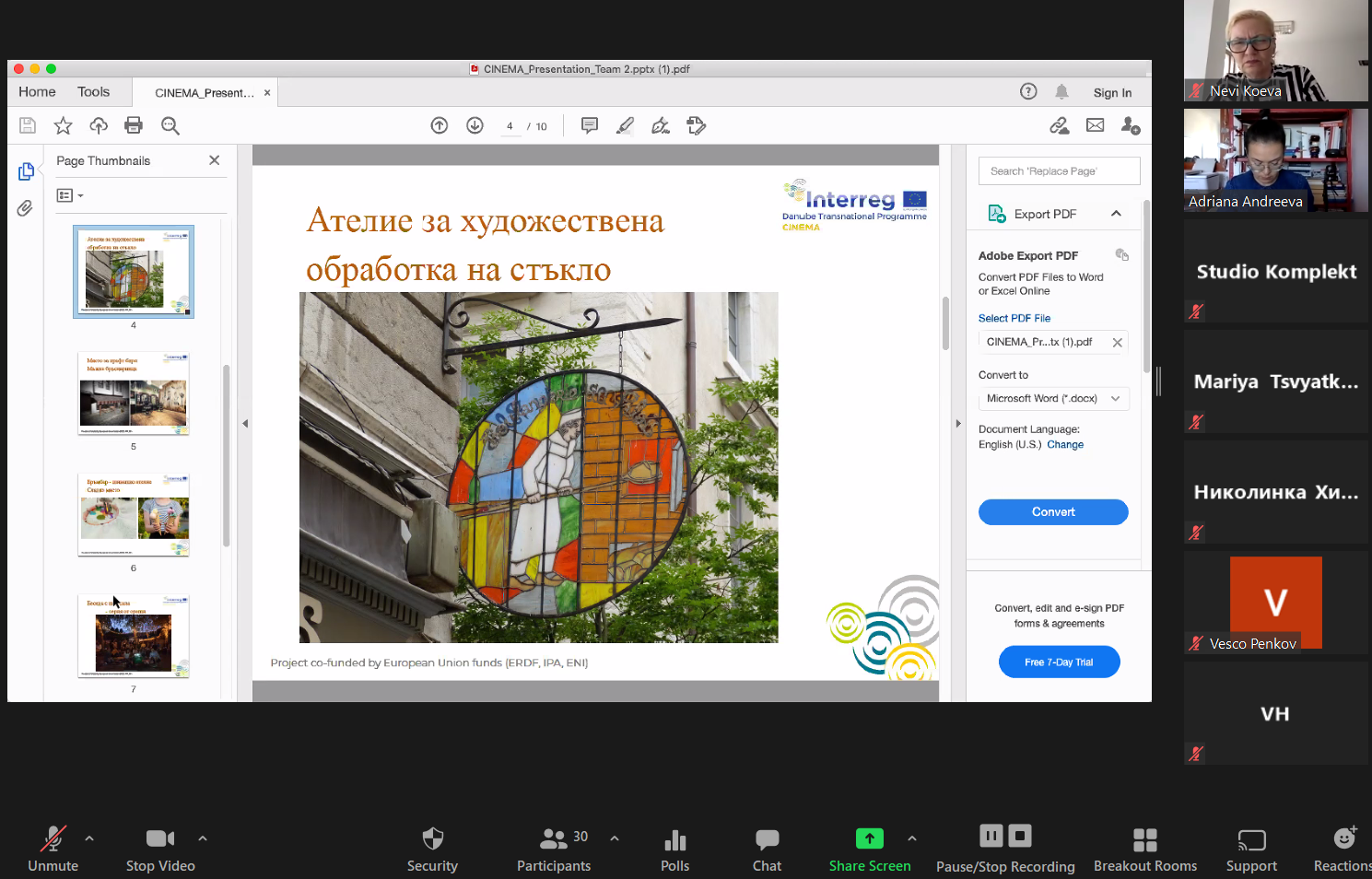Click the print icon in toolbar
This screenshot has width=1372, height=879.
(x=134, y=125)
